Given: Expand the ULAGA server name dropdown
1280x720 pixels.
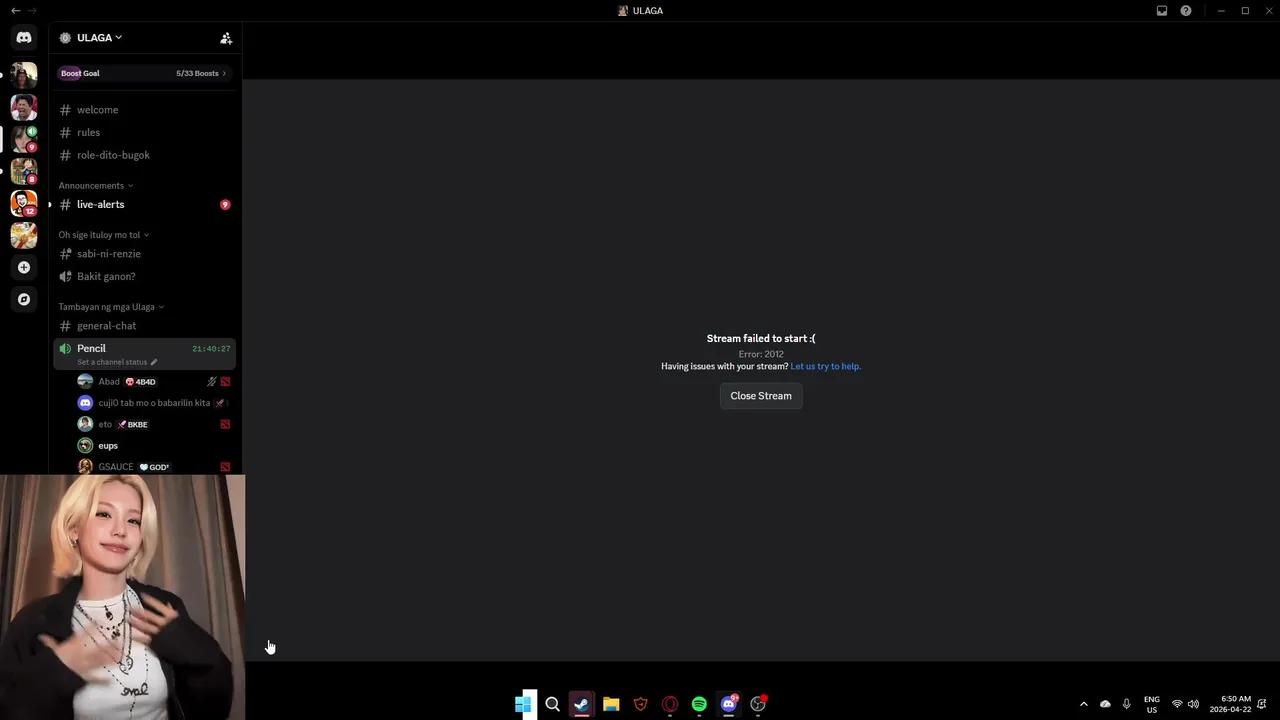Looking at the screenshot, I should pos(99,38).
